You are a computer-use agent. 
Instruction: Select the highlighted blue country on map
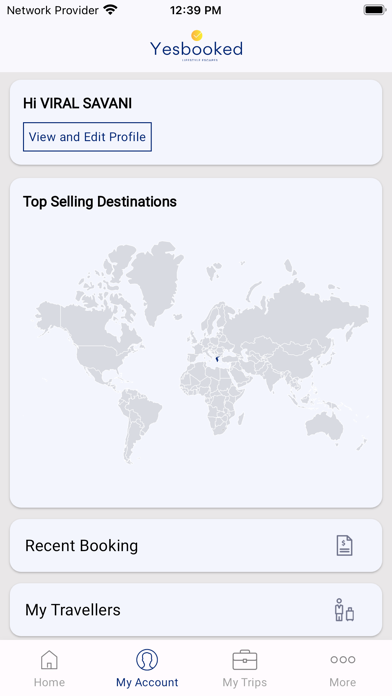pos(217,359)
